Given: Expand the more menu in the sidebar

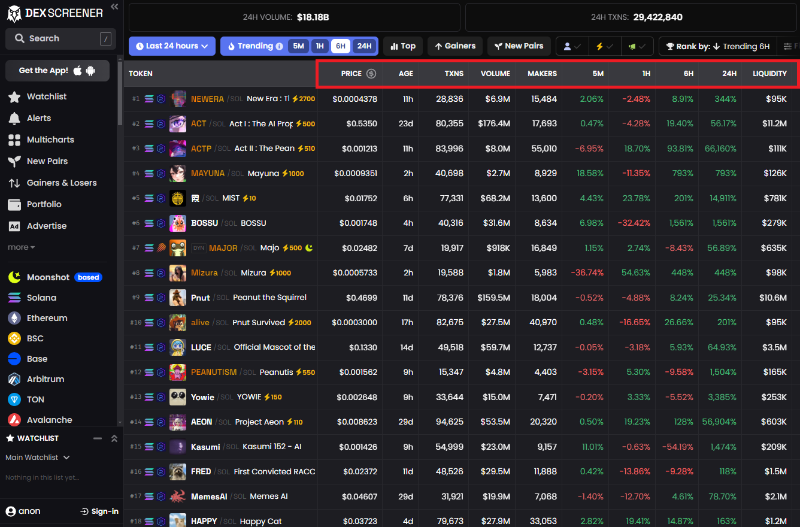Looking at the screenshot, I should pos(21,247).
